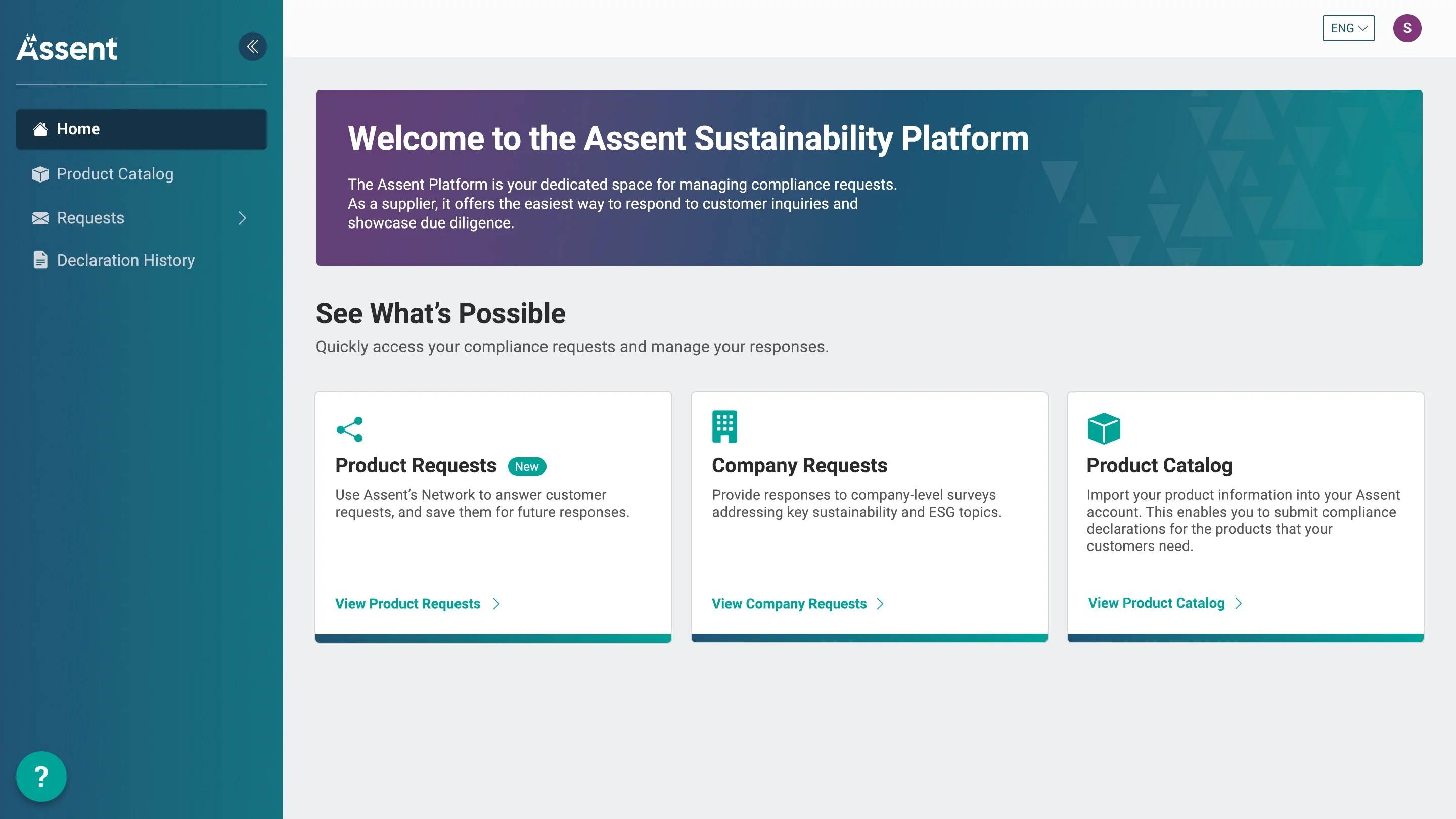This screenshot has width=1456, height=819.
Task: Open Declaration History in sidebar
Action: tap(125, 260)
